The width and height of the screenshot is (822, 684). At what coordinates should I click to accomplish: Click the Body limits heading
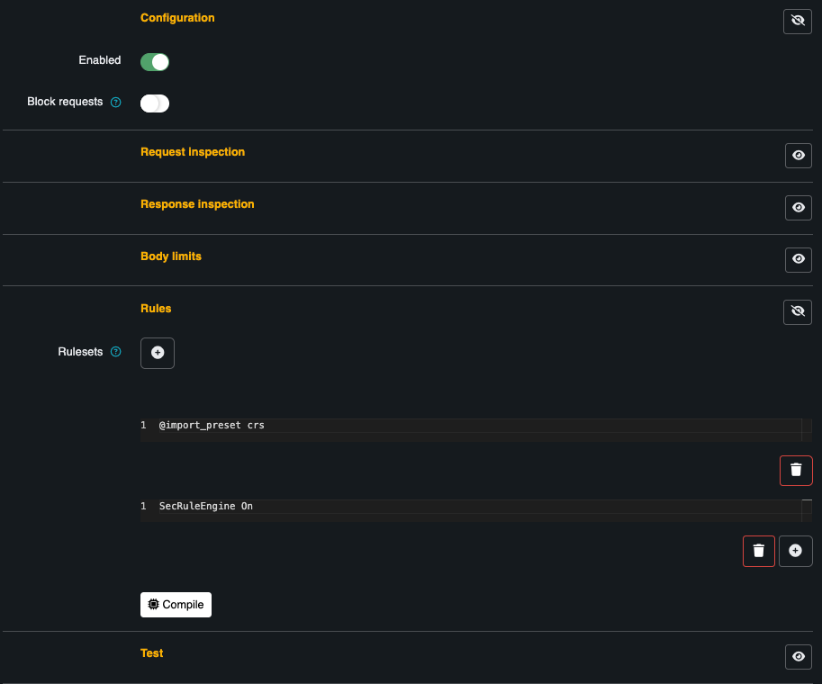(171, 256)
